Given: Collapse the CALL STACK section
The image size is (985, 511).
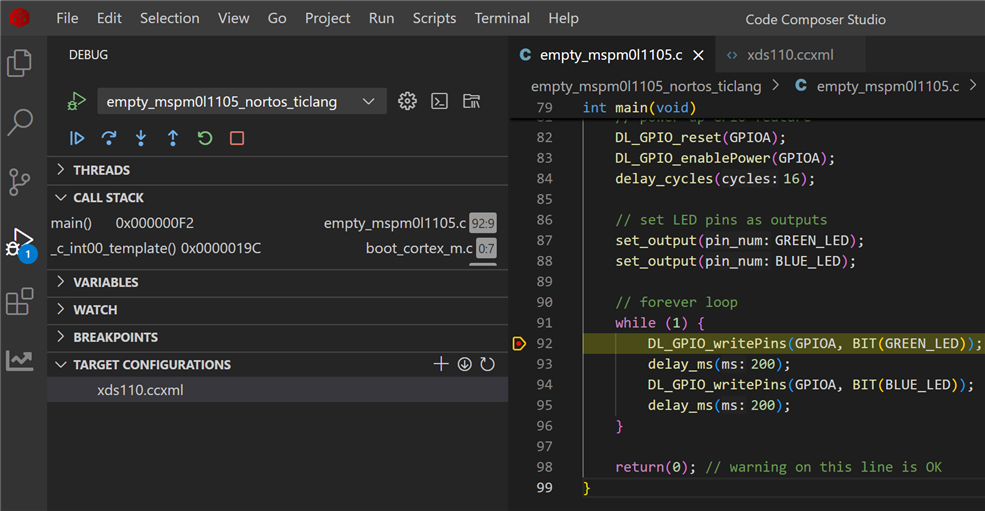Looking at the screenshot, I should point(61,197).
